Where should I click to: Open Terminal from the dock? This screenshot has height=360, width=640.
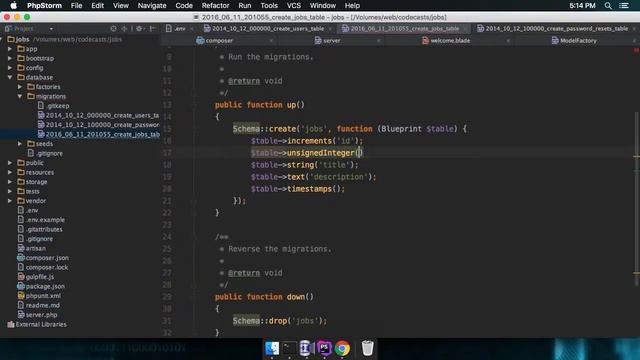tap(289, 348)
